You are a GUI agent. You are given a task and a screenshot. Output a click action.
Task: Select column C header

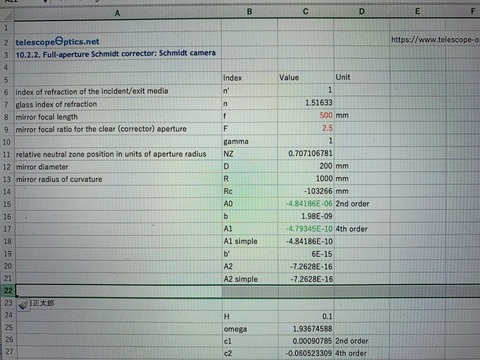305,12
